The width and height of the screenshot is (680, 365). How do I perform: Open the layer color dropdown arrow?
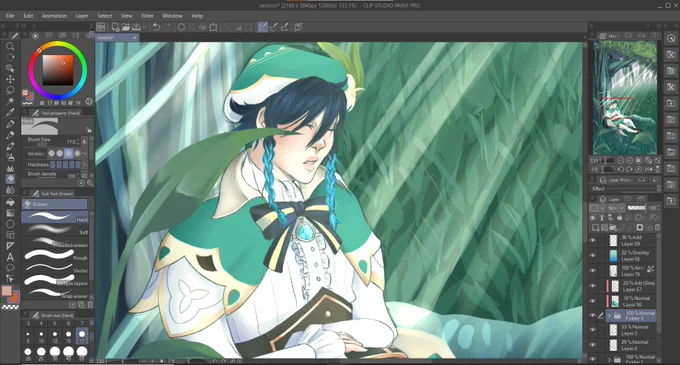[602, 208]
